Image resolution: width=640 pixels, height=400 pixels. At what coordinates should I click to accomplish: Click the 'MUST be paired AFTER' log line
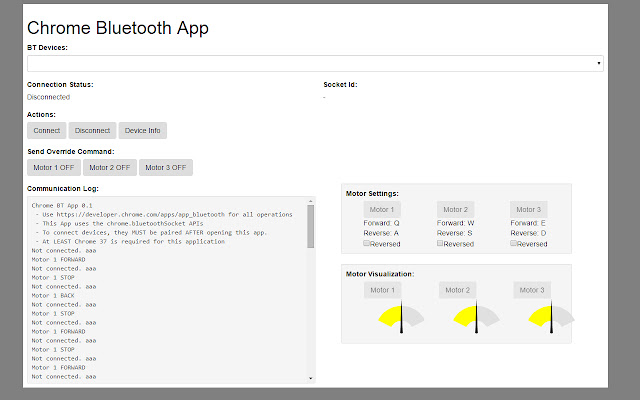coord(151,233)
